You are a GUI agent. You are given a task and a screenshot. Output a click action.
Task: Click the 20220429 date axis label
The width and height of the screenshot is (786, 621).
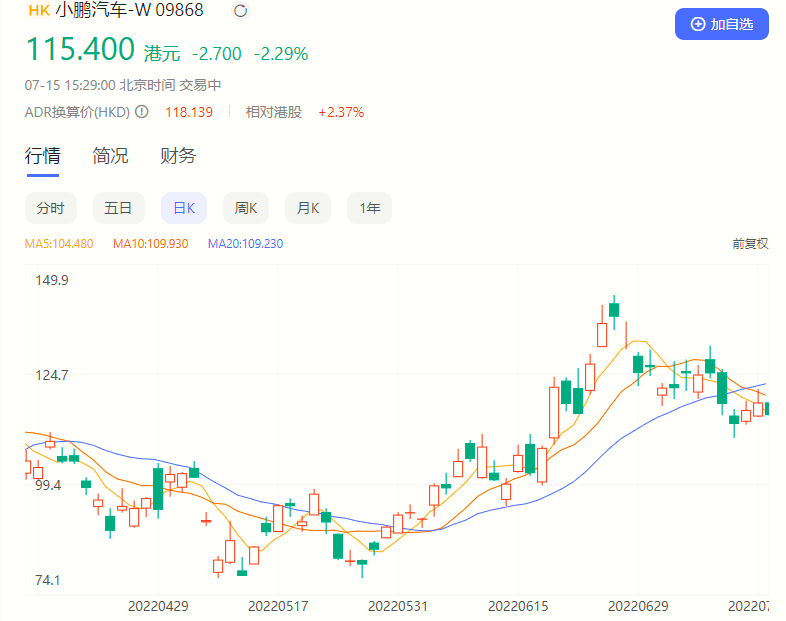pyautogui.click(x=158, y=606)
